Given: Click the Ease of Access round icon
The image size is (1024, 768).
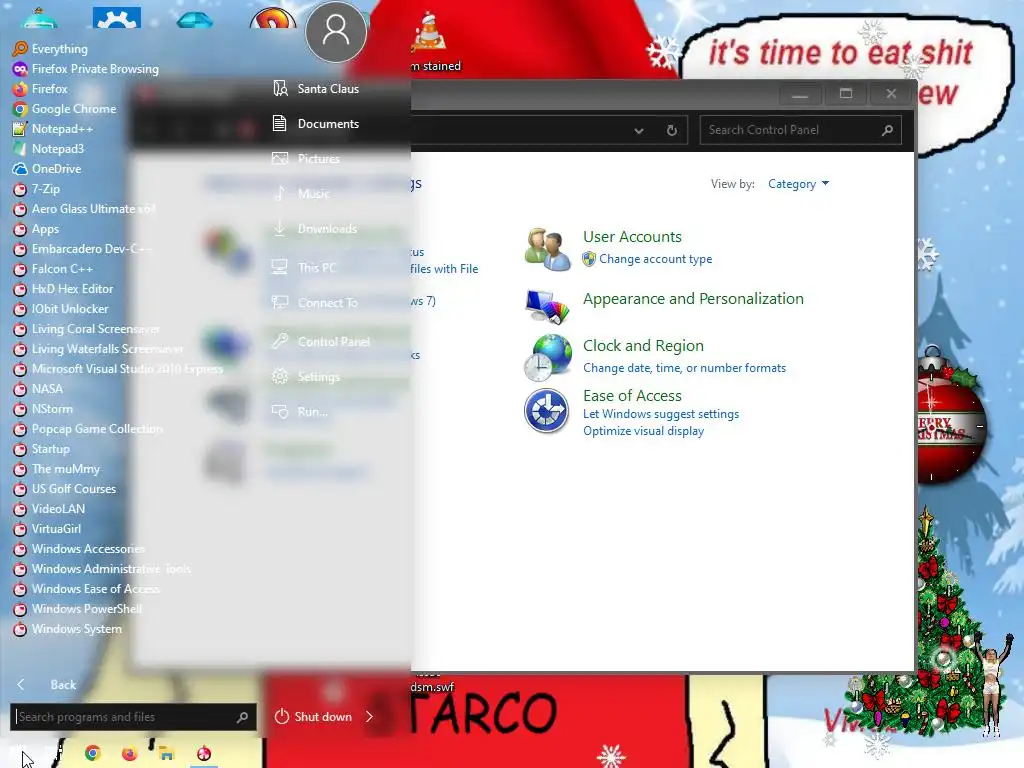Looking at the screenshot, I should 547,411.
